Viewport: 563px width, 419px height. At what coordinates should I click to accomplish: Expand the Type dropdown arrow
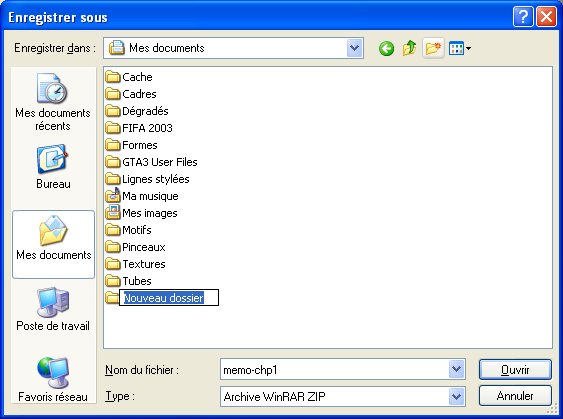pos(456,396)
